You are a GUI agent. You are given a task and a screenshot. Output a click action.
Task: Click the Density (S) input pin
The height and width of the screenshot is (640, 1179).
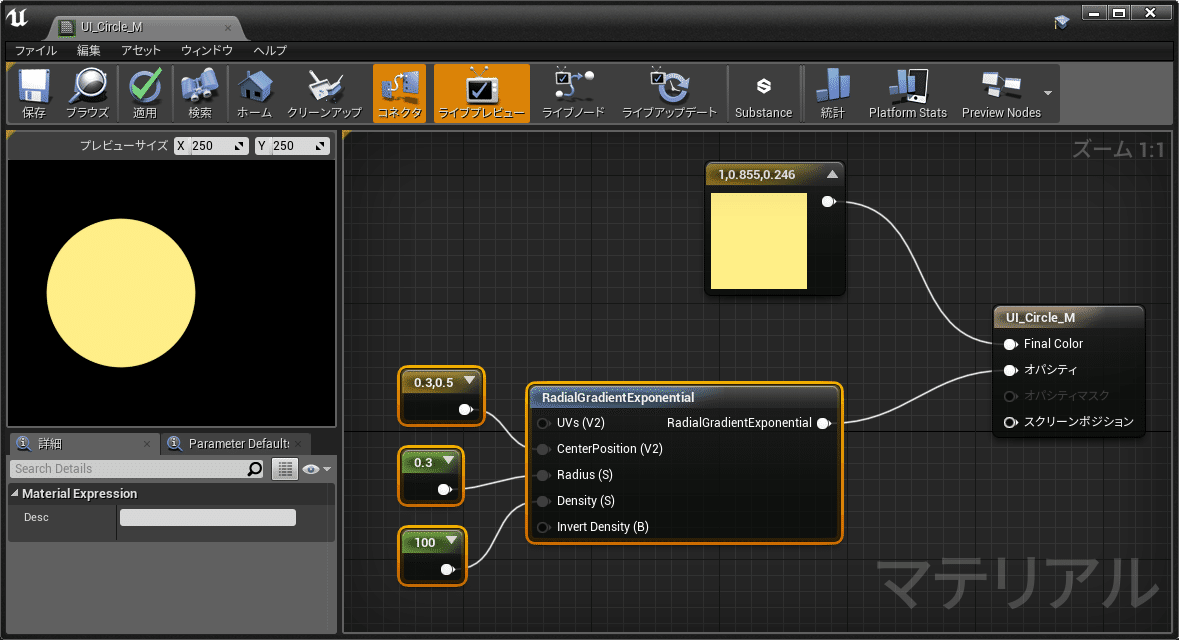(543, 502)
